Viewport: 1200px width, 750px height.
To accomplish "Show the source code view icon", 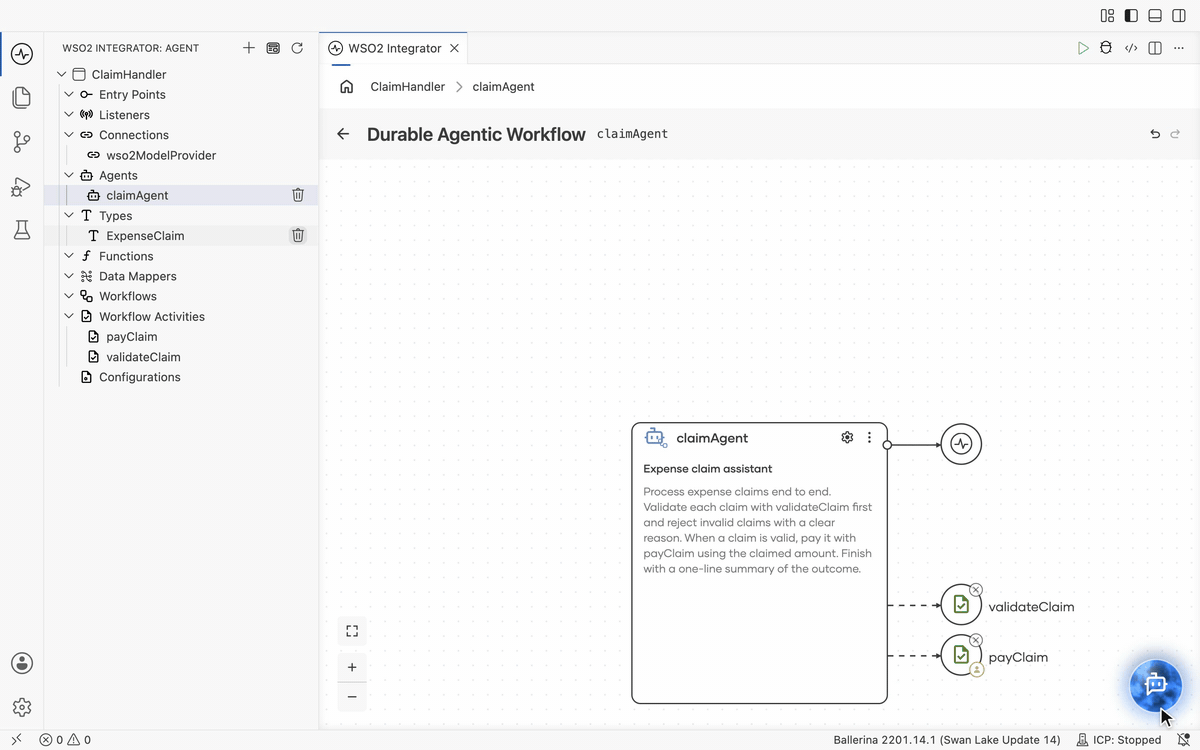I will pos(1131,48).
